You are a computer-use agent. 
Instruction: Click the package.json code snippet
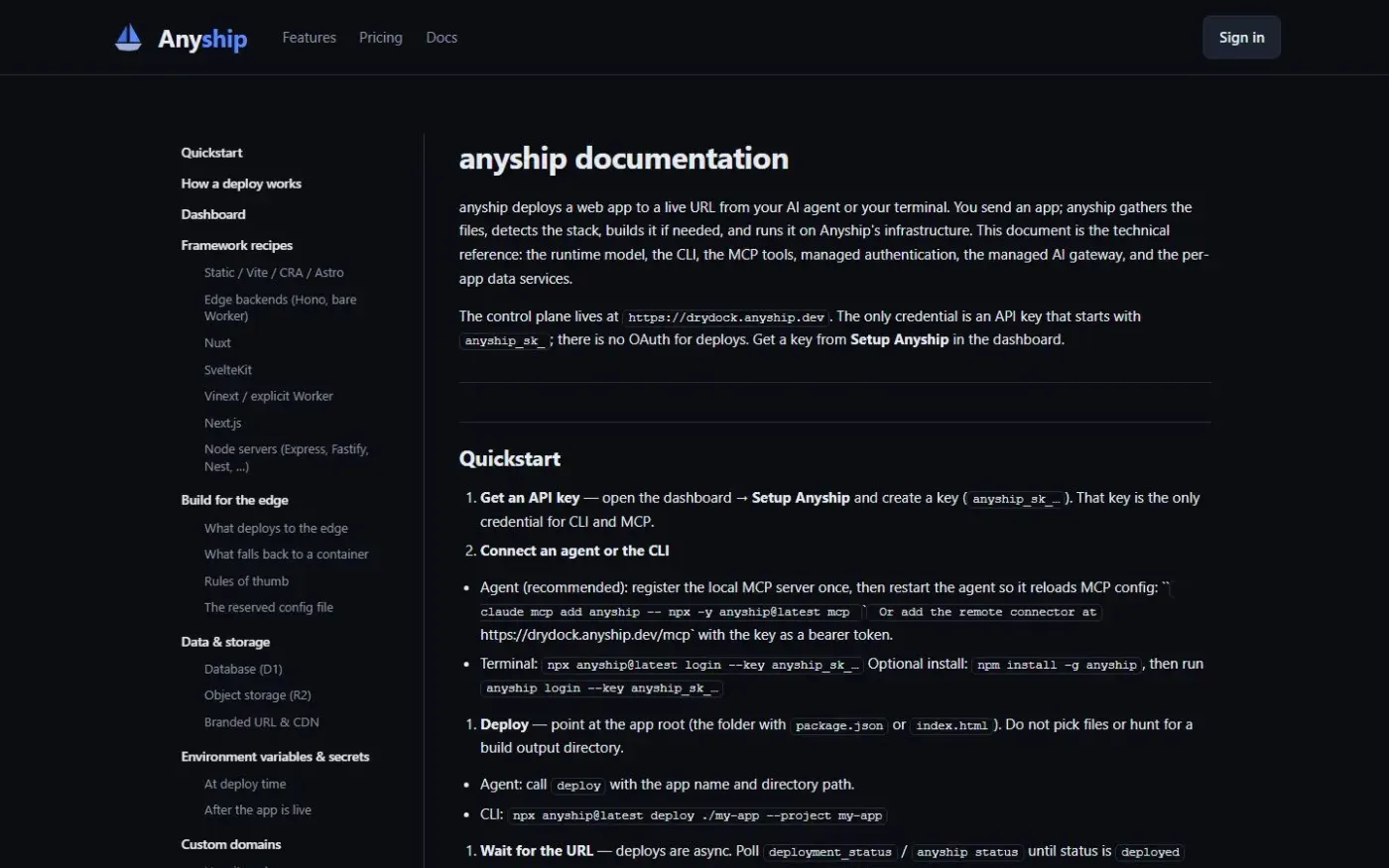[839, 726]
